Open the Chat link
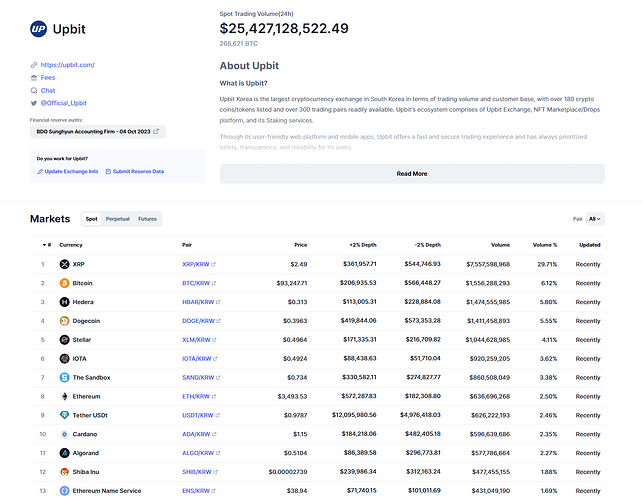 click(x=48, y=90)
